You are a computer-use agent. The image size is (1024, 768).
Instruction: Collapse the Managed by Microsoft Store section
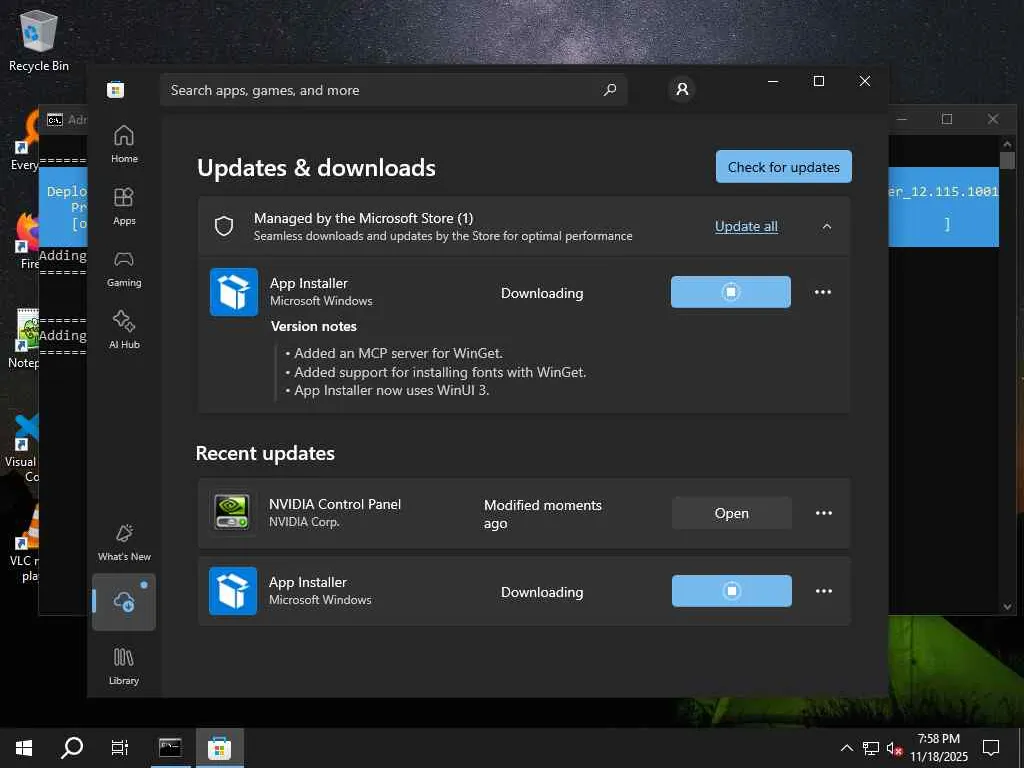coord(827,226)
